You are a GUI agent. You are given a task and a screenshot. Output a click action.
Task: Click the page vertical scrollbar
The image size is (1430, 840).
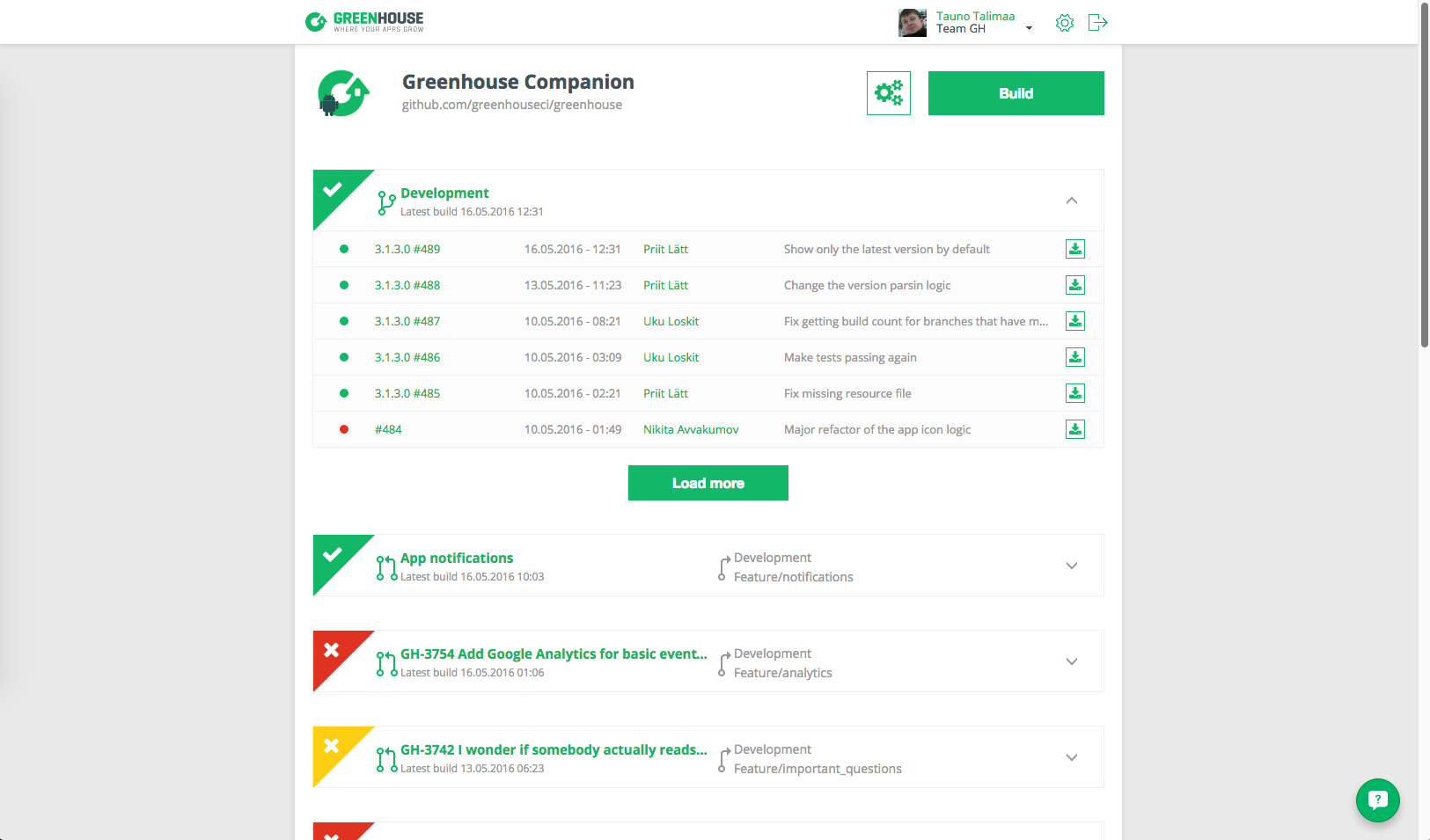click(1424, 176)
